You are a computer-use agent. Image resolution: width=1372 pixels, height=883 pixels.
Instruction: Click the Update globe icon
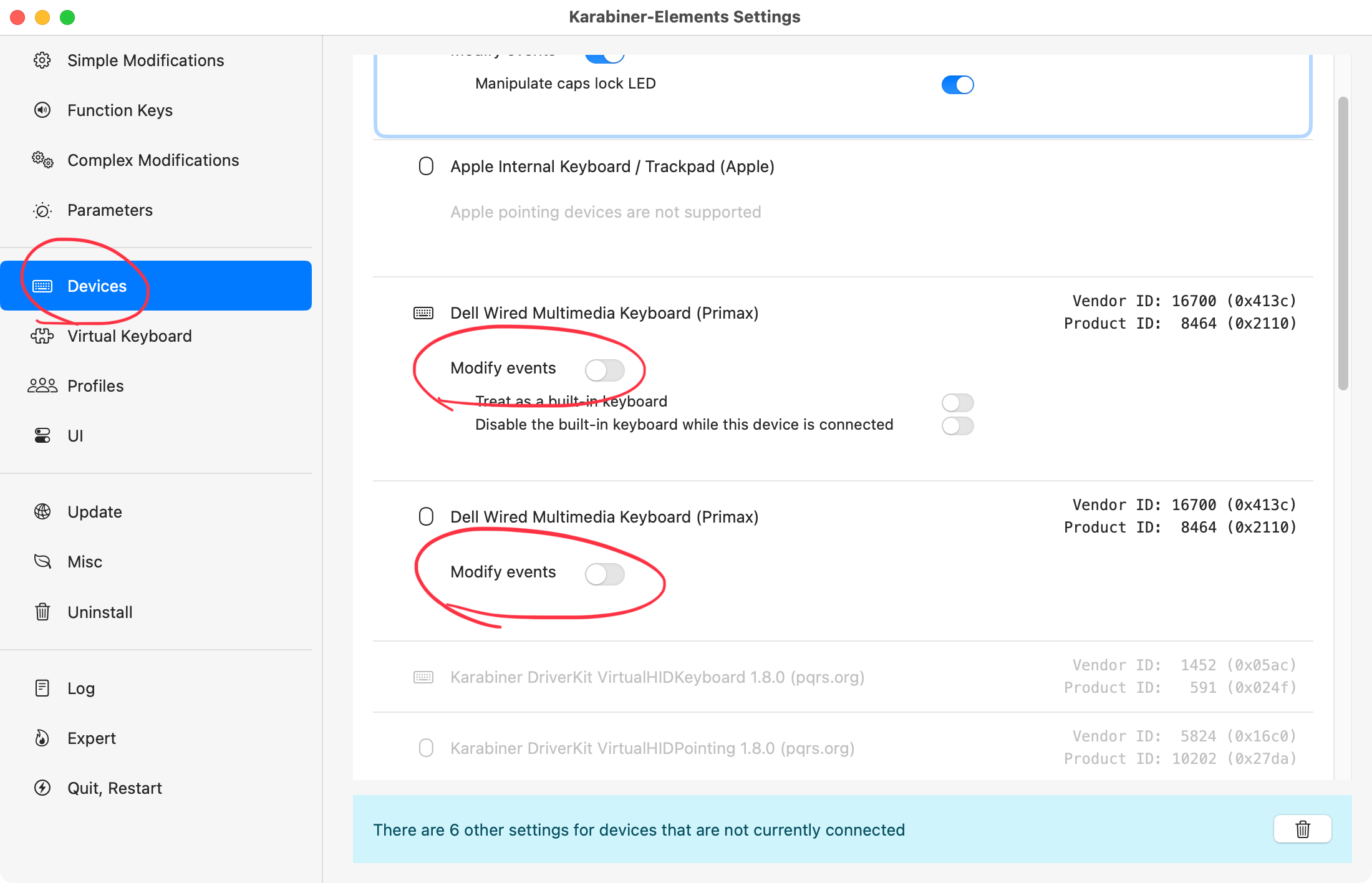point(42,512)
